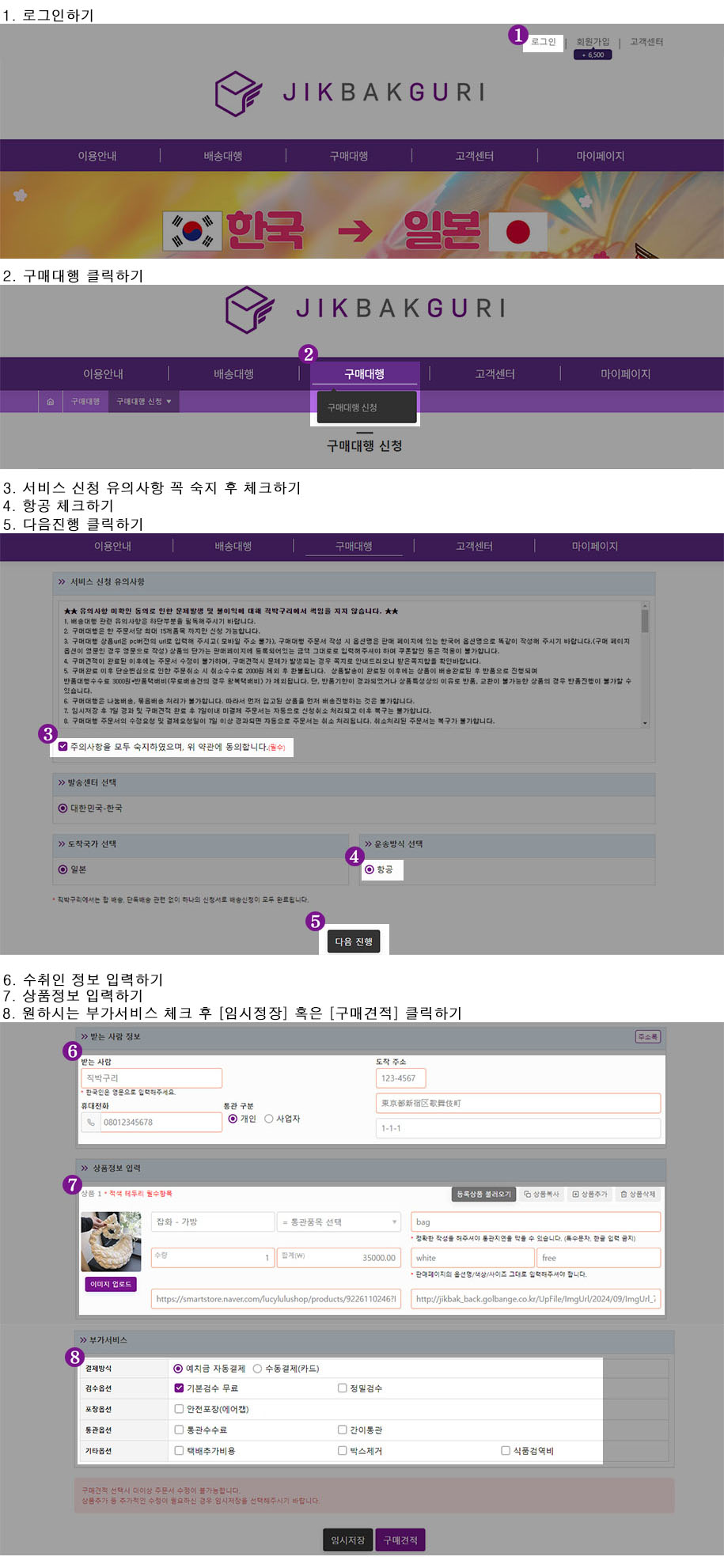Open 구매대행 in the menu above the Korea-to-Japan banner
Image resolution: width=724 pixels, height=1568 pixels.
click(x=349, y=156)
